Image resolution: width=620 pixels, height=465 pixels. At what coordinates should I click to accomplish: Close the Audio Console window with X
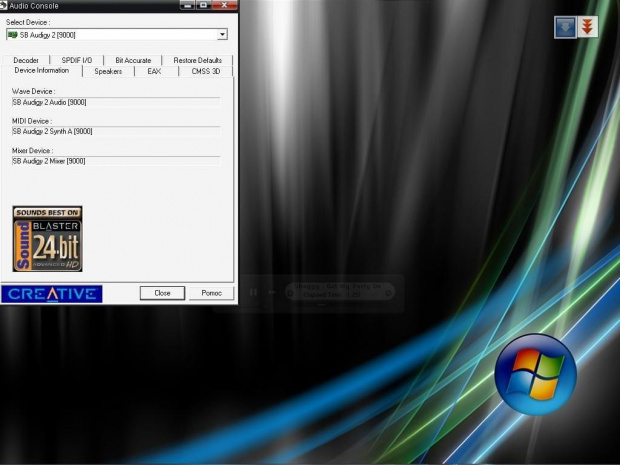pyautogui.click(x=225, y=5)
